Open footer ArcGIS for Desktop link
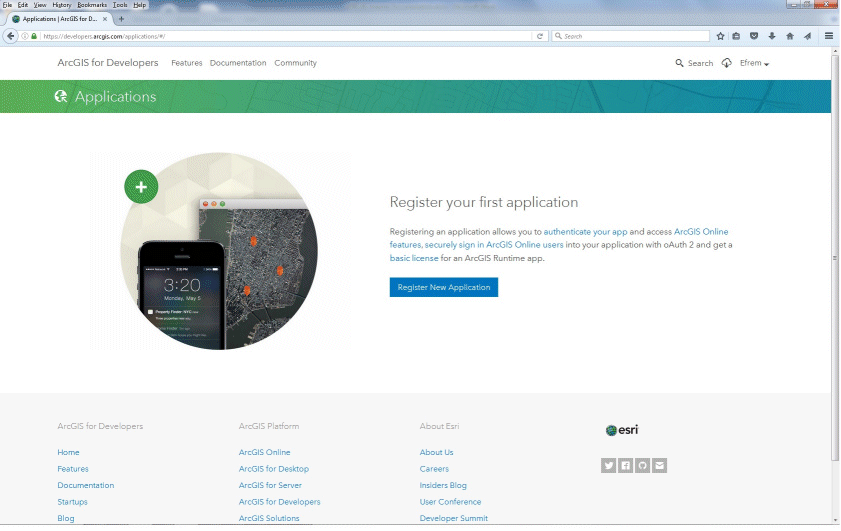 pos(274,469)
